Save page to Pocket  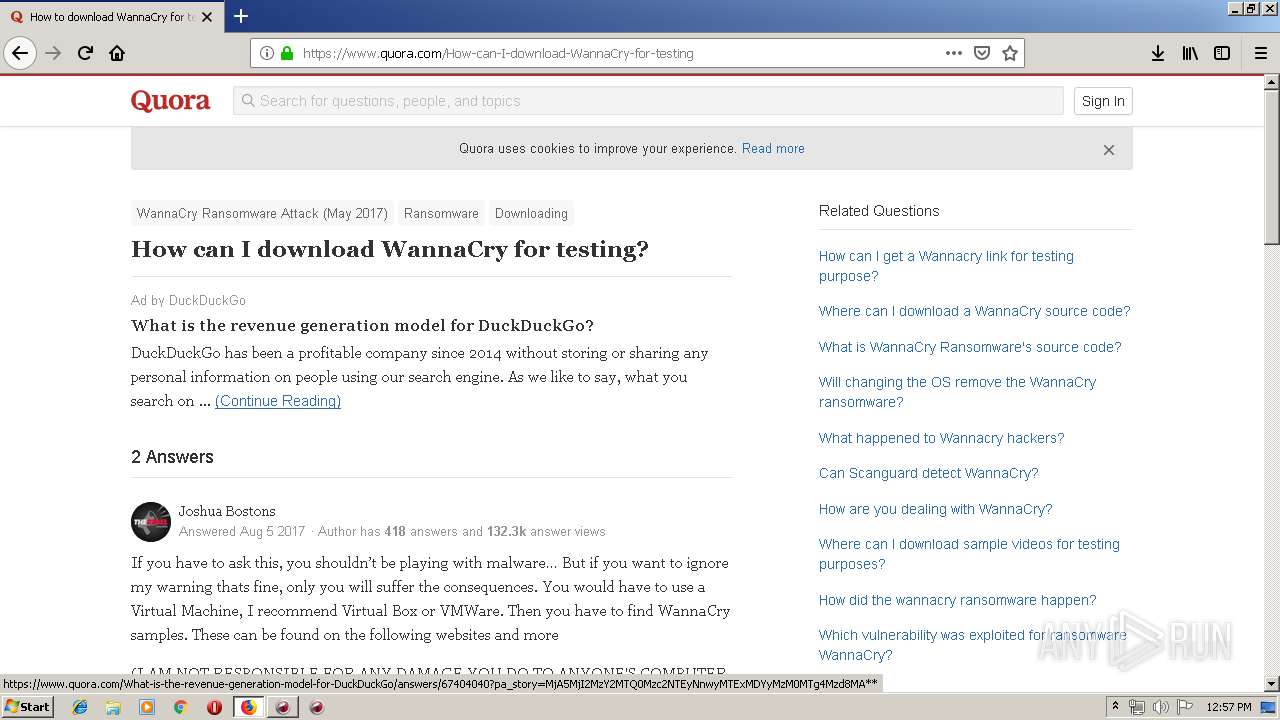(982, 53)
